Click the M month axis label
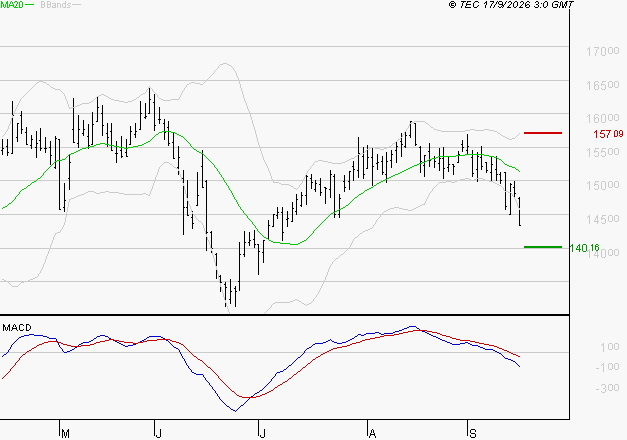 (x=66, y=434)
